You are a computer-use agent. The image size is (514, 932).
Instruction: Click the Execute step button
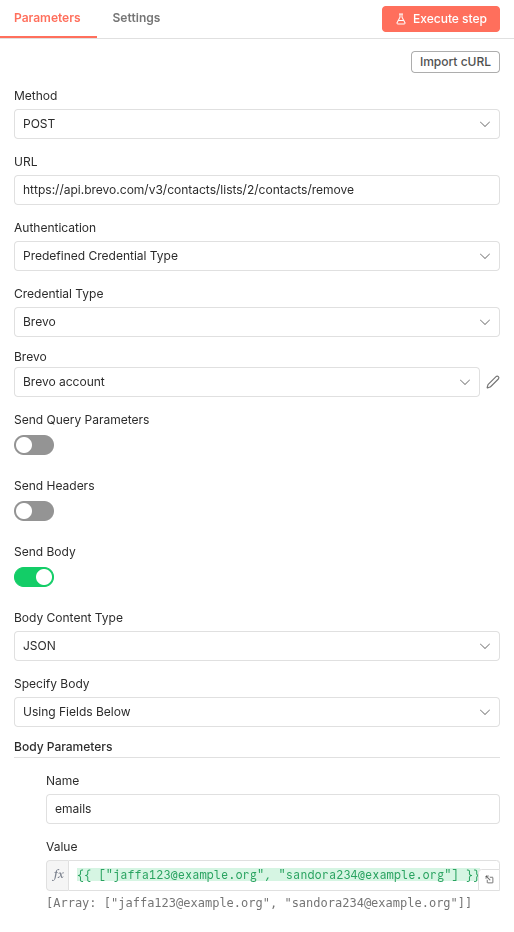tap(441, 19)
